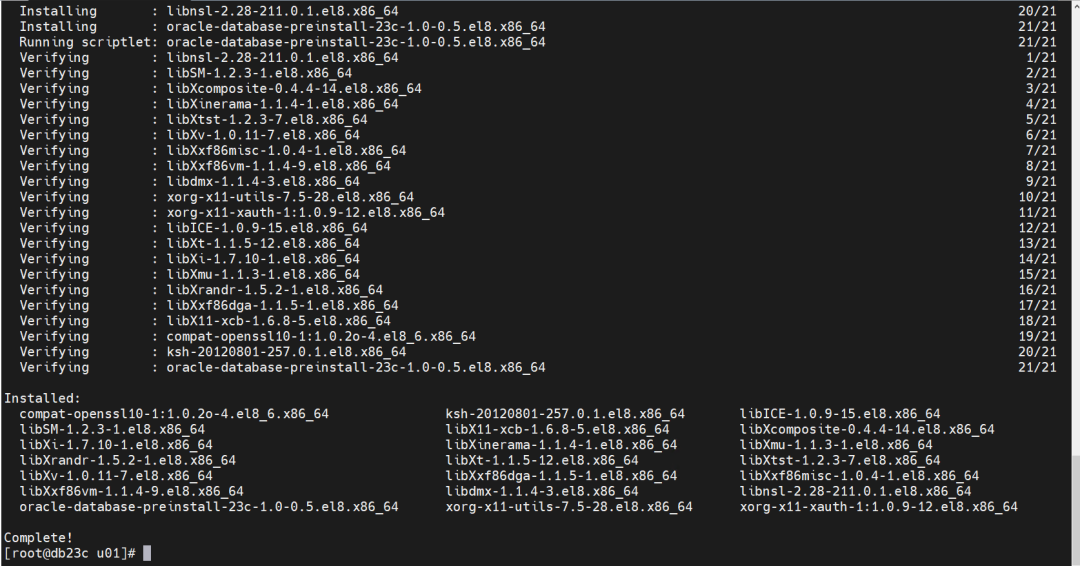This screenshot has width=1080, height=566.
Task: Click xorg-x11-utils entry in the Installed list
Action: coord(569,507)
